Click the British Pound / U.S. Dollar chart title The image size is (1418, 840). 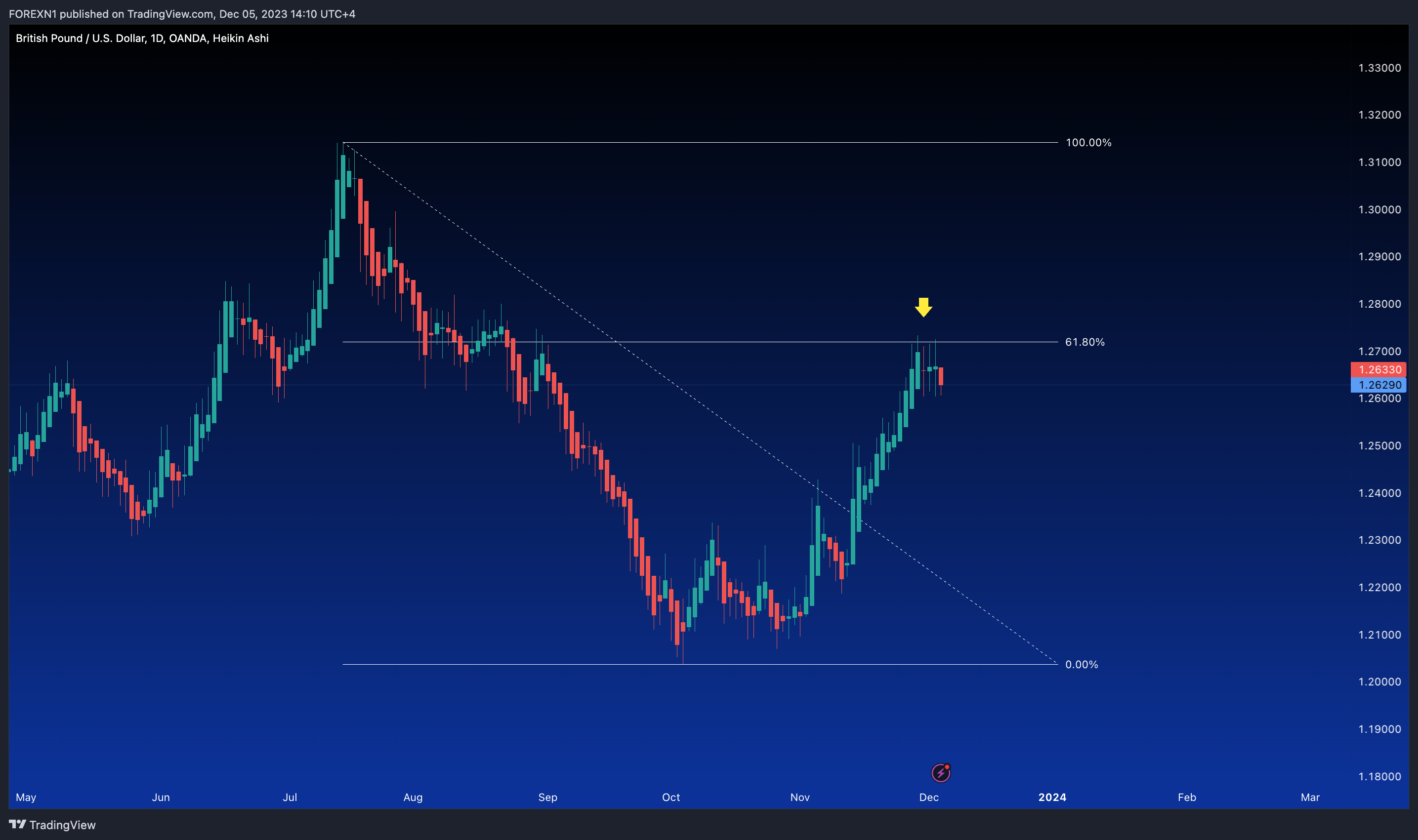tap(142, 38)
